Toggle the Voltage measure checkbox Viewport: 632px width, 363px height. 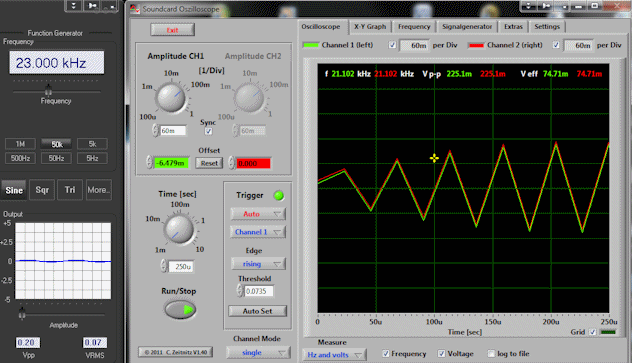point(442,353)
